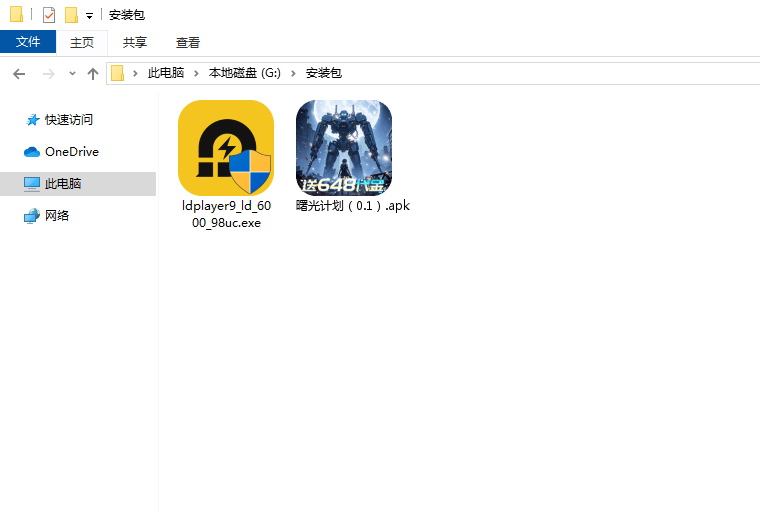This screenshot has width=760, height=512.
Task: Click the Properties checkmark icon in quick access toolbar
Action: tap(49, 15)
